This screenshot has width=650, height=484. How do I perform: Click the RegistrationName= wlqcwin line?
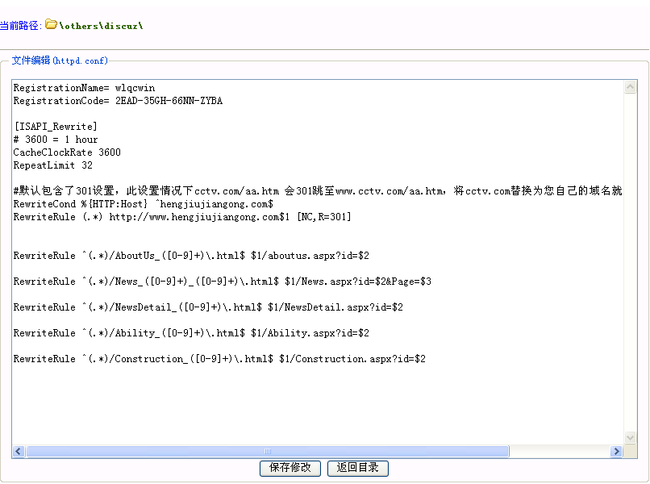(x=84, y=88)
